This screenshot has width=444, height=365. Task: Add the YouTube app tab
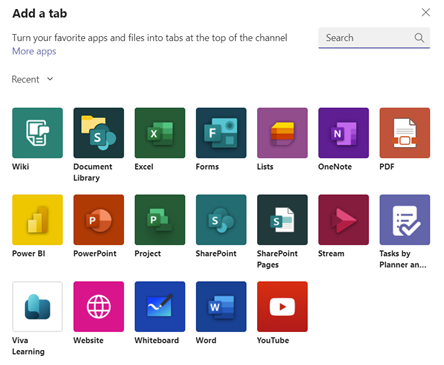coord(282,307)
